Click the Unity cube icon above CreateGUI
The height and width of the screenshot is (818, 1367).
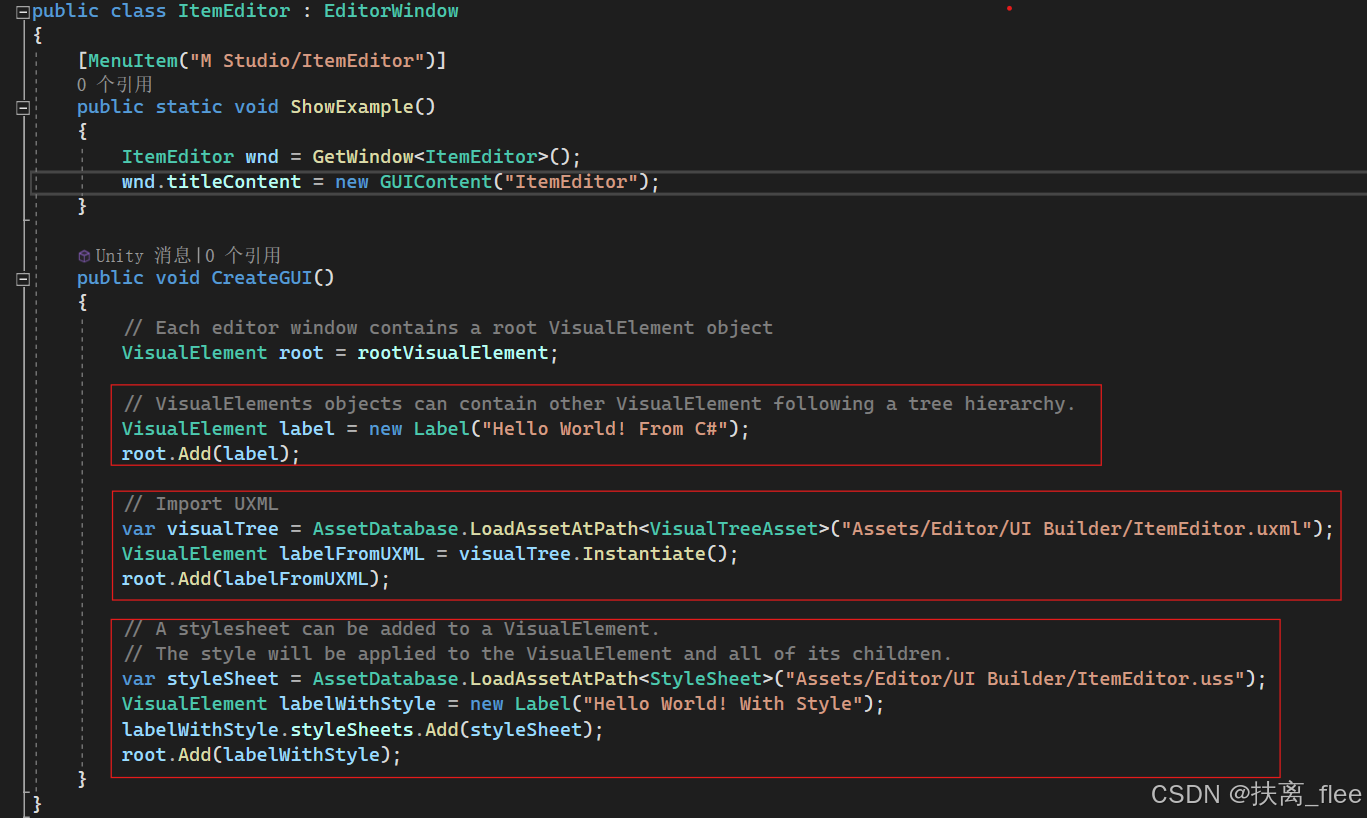click(x=84, y=255)
